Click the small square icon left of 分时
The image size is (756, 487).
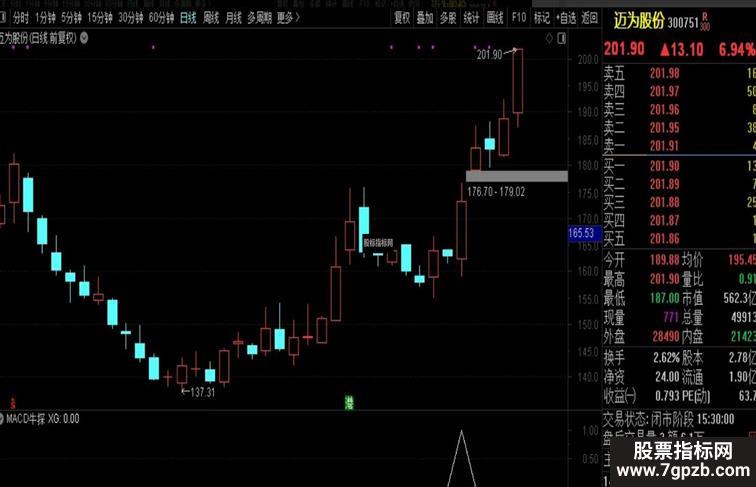[x=2, y=18]
